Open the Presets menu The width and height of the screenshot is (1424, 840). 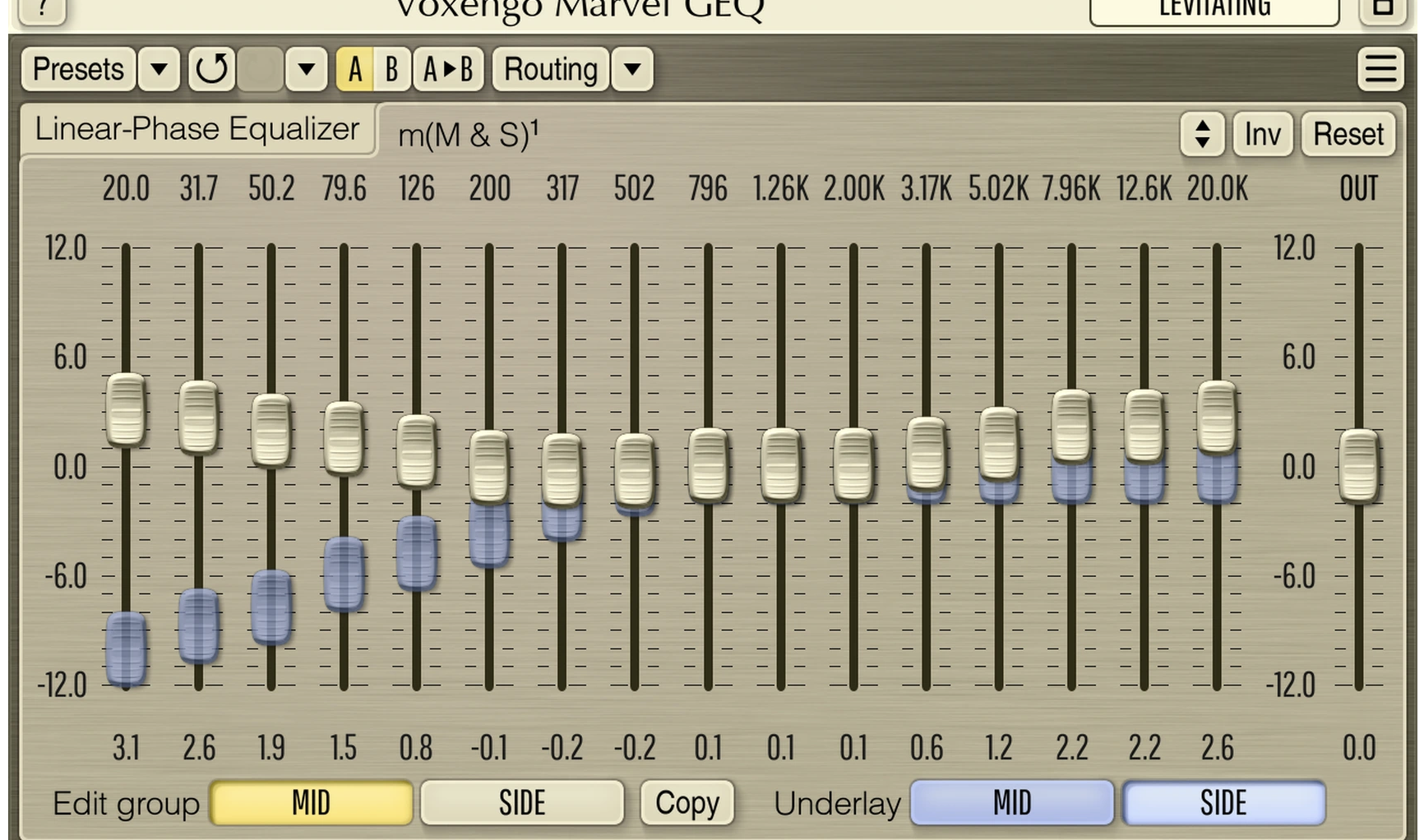[x=78, y=69]
